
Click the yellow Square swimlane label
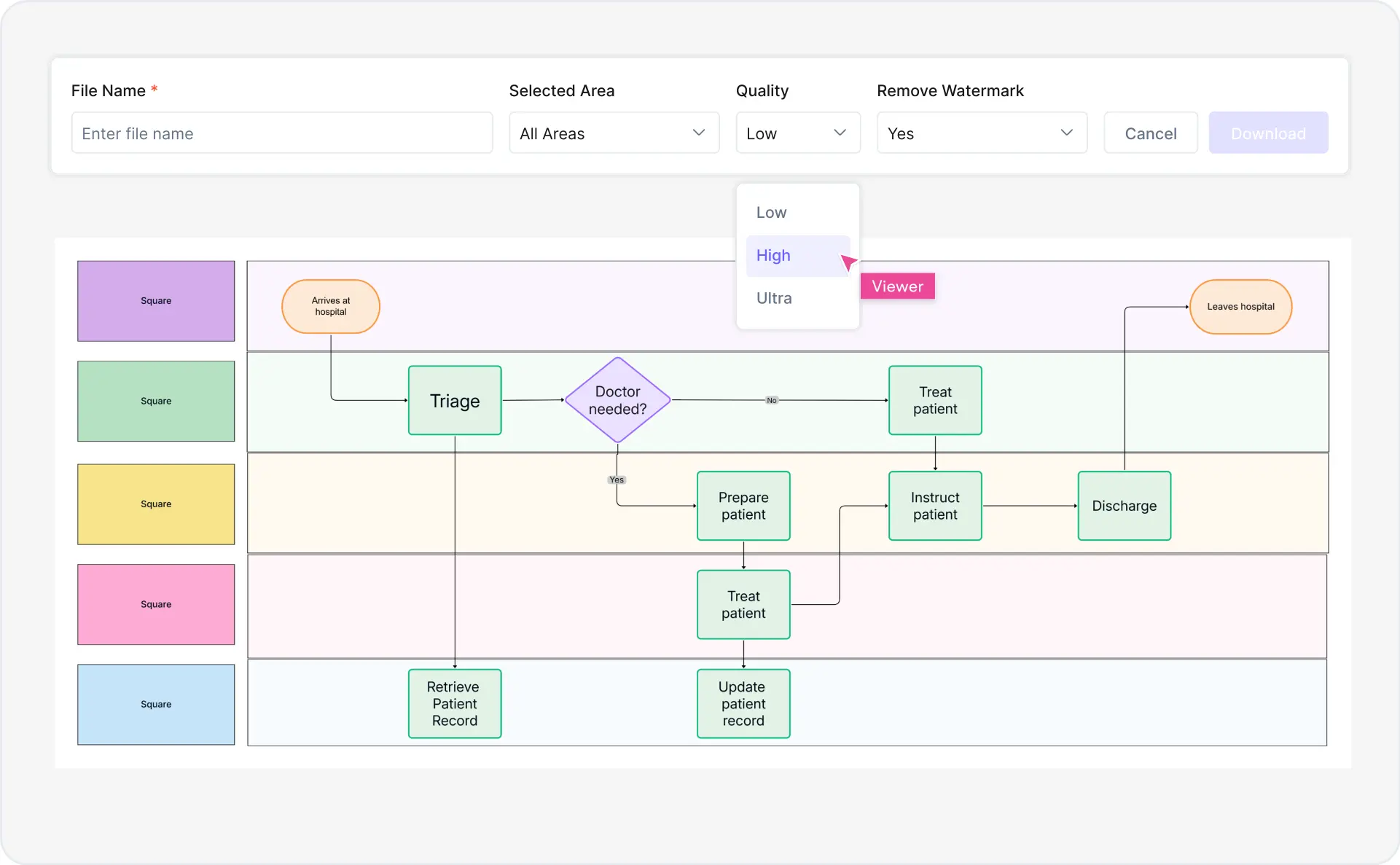point(155,504)
